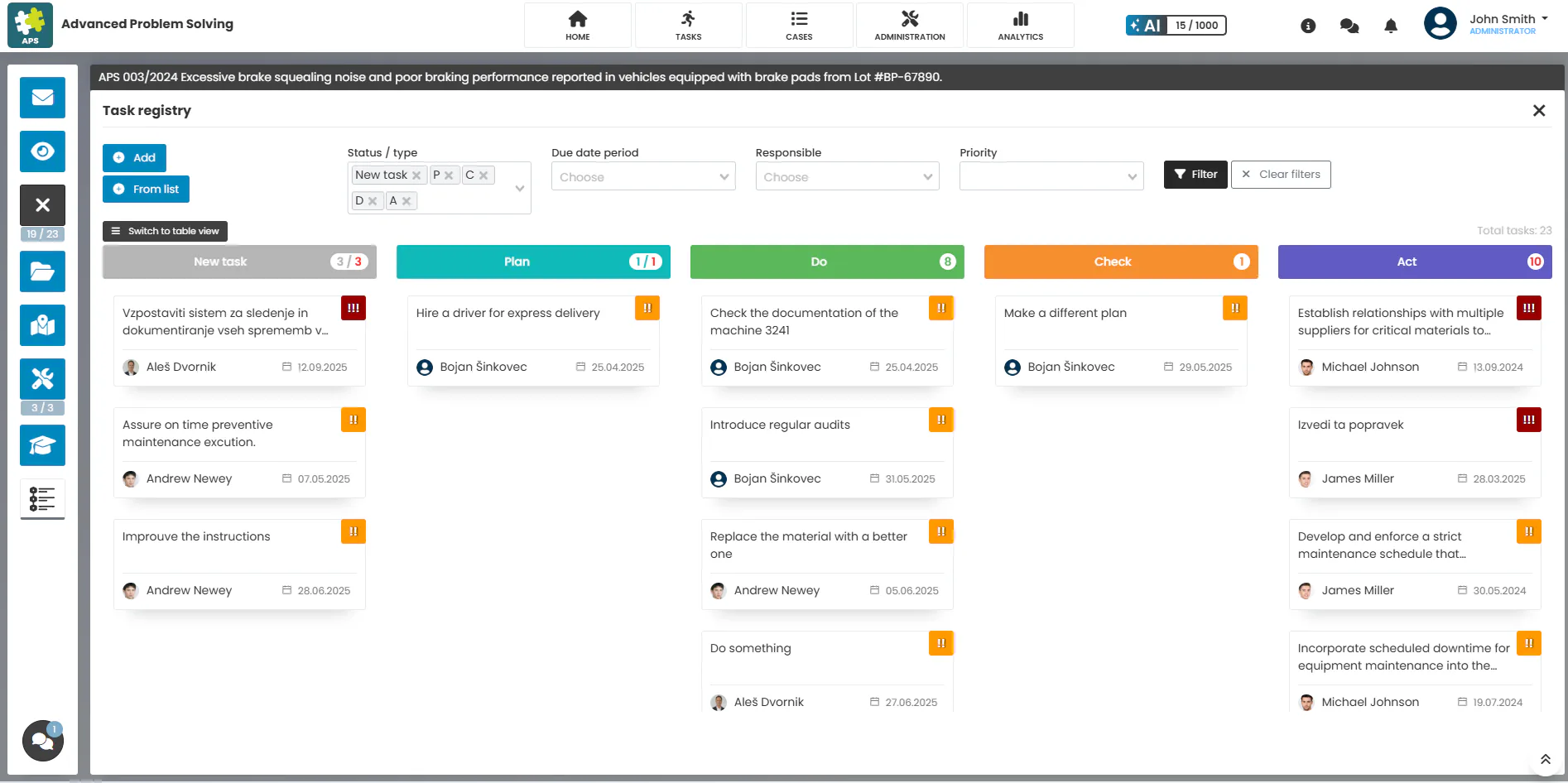This screenshot has width=1568, height=783.
Task: Open the Hire a driver for express delivery card
Action: pos(533,341)
